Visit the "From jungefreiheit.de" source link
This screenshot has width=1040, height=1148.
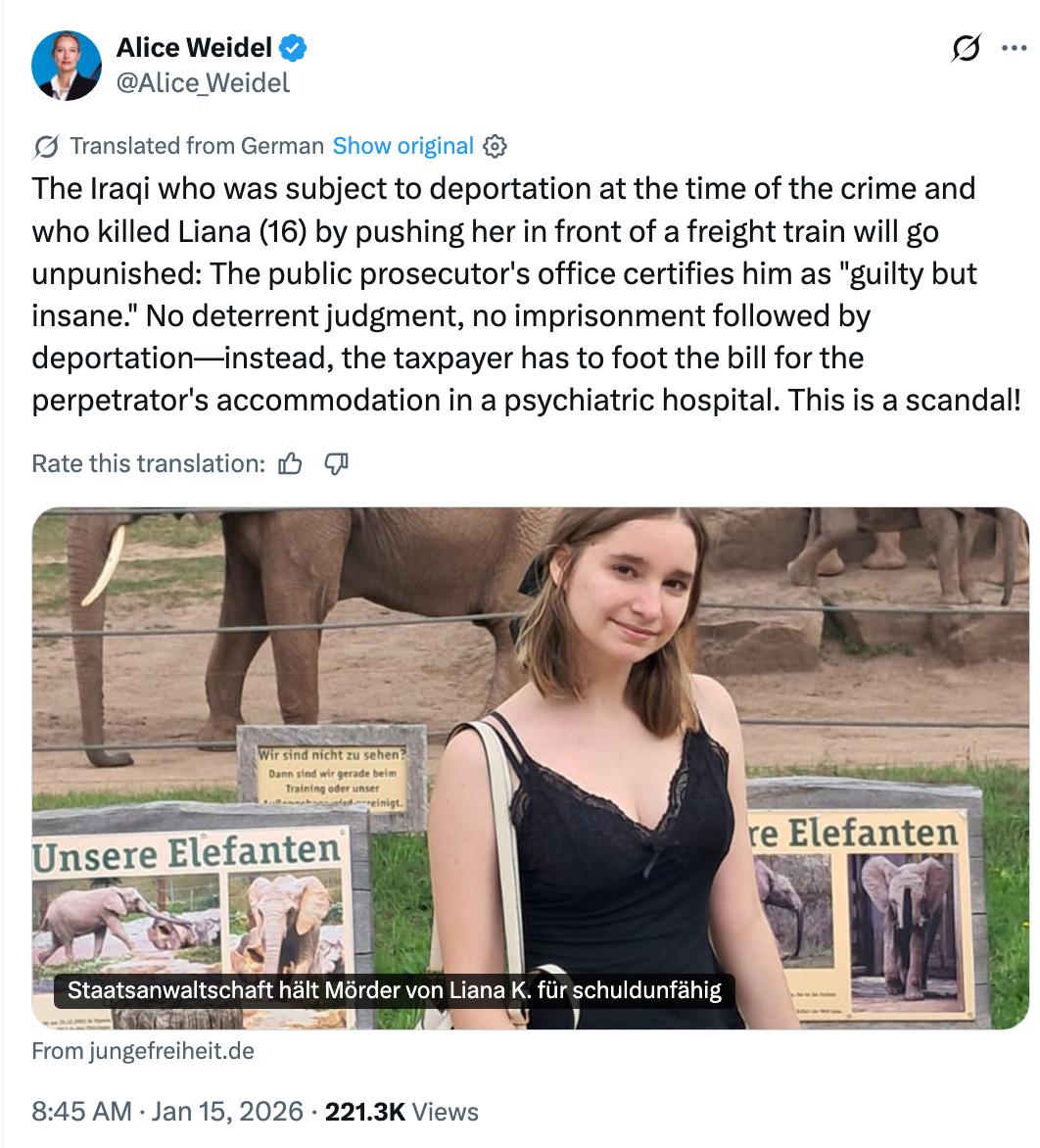click(143, 1051)
